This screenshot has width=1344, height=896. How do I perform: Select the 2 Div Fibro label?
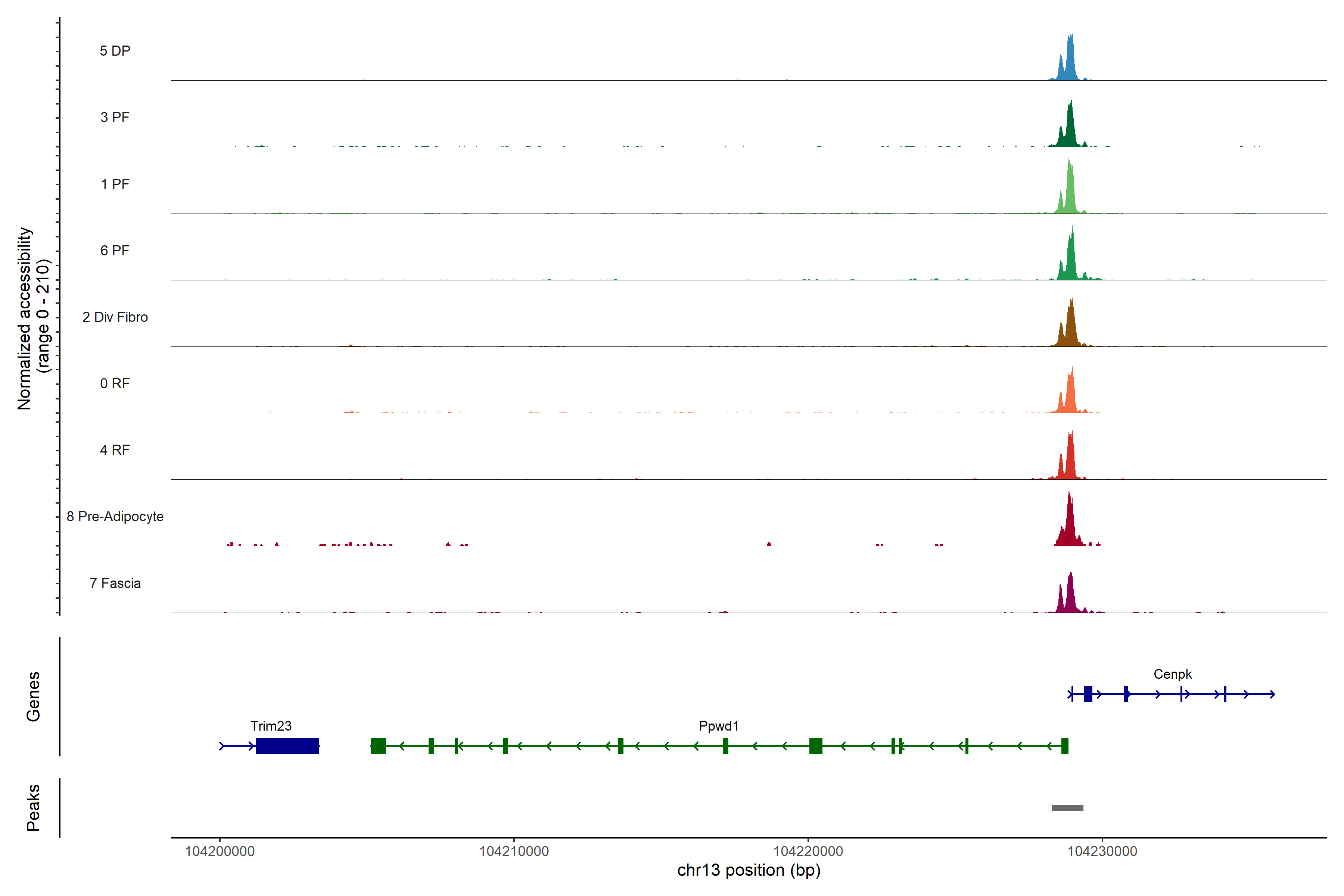point(115,317)
